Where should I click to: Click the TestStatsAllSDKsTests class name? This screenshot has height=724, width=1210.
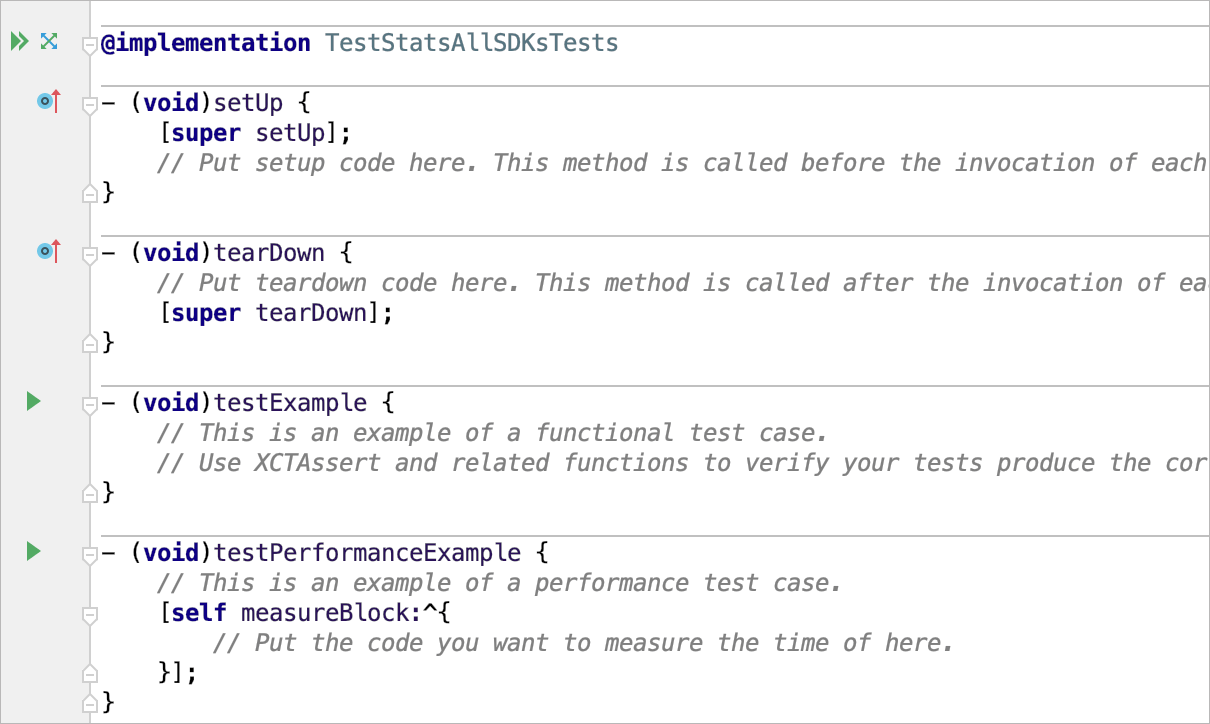[x=470, y=42]
